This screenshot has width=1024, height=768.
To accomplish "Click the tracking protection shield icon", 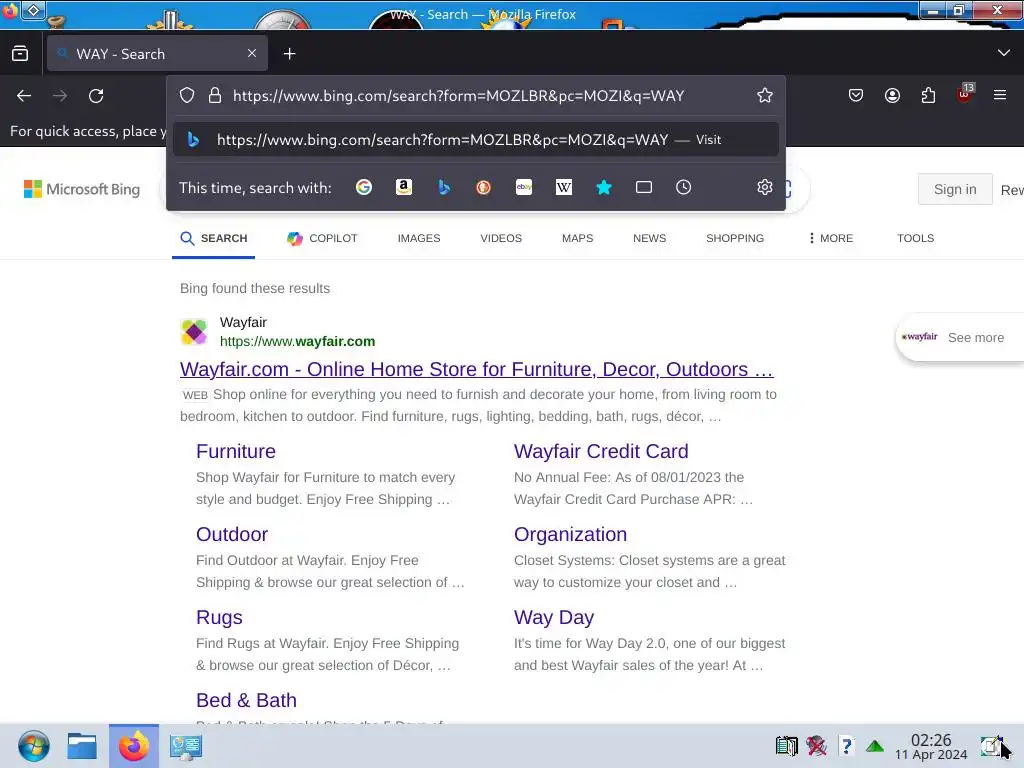I will [187, 95].
